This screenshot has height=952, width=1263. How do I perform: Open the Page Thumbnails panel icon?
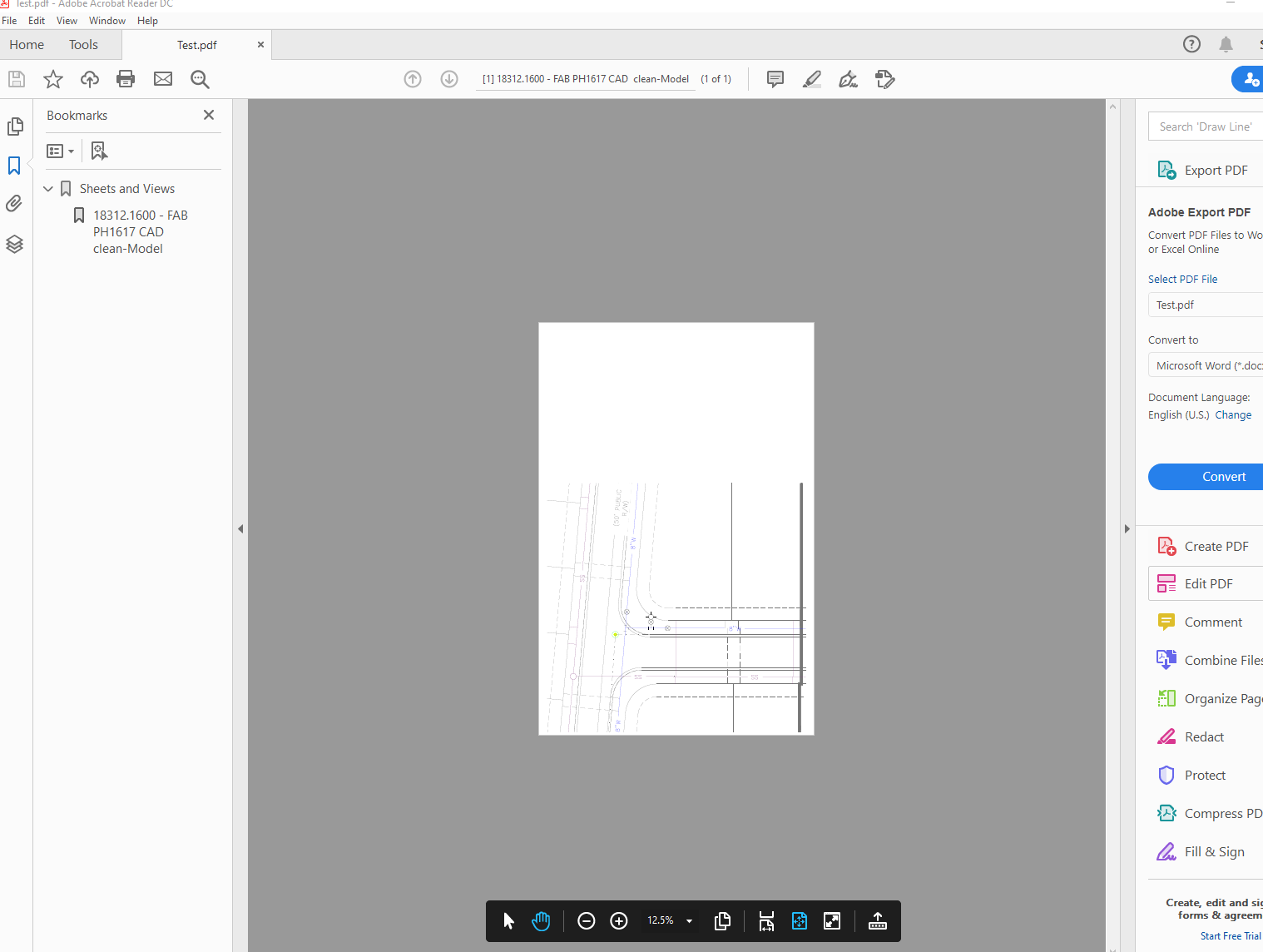[x=14, y=126]
